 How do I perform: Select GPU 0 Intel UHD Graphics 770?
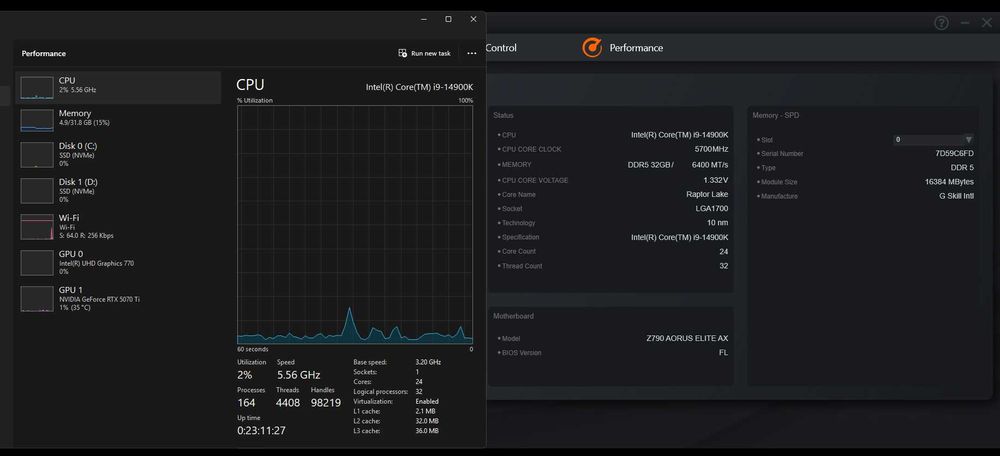pyautogui.click(x=118, y=262)
